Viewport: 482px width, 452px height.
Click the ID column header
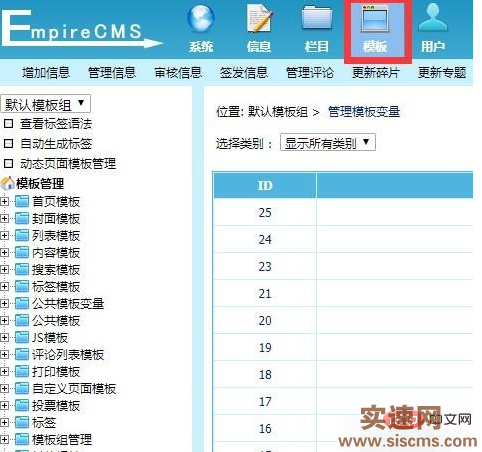(x=265, y=185)
